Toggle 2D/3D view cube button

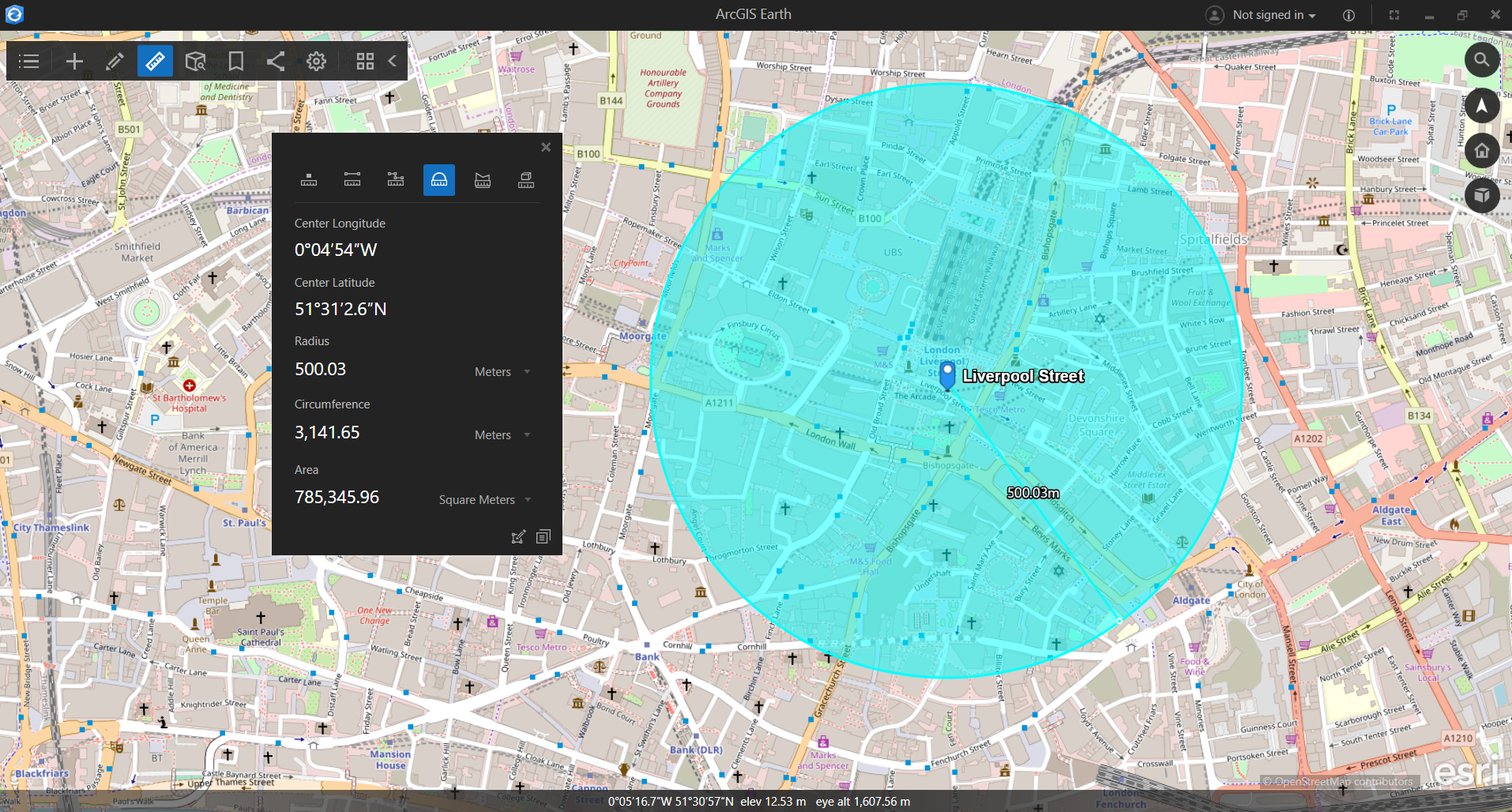[x=1482, y=195]
